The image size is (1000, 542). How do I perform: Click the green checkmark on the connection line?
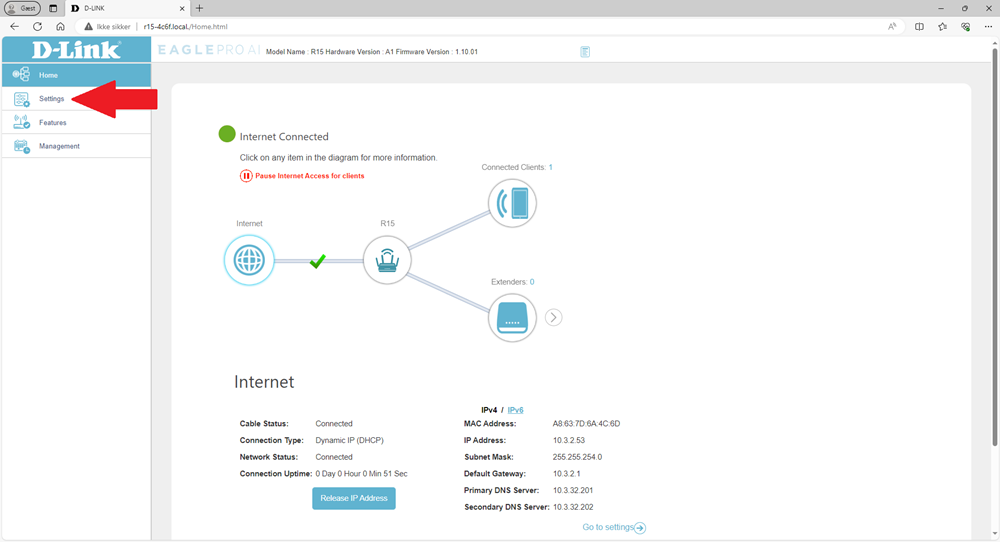(318, 261)
